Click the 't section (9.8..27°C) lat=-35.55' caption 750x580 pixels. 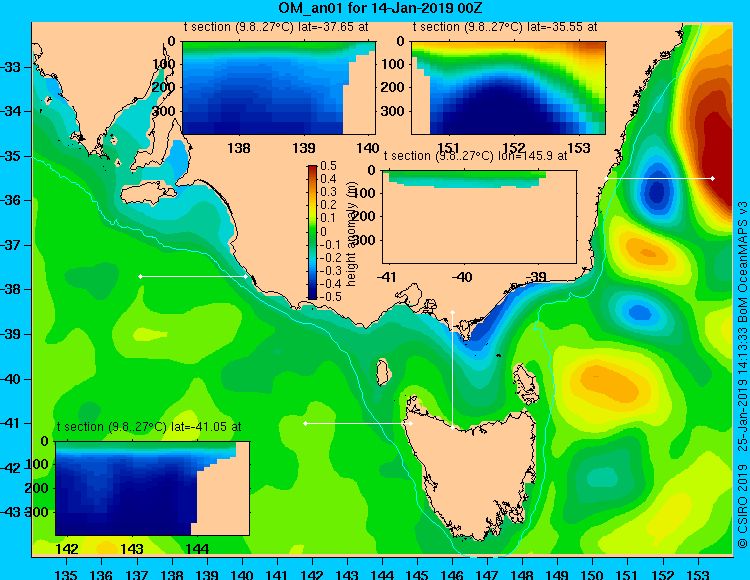[x=505, y=27]
